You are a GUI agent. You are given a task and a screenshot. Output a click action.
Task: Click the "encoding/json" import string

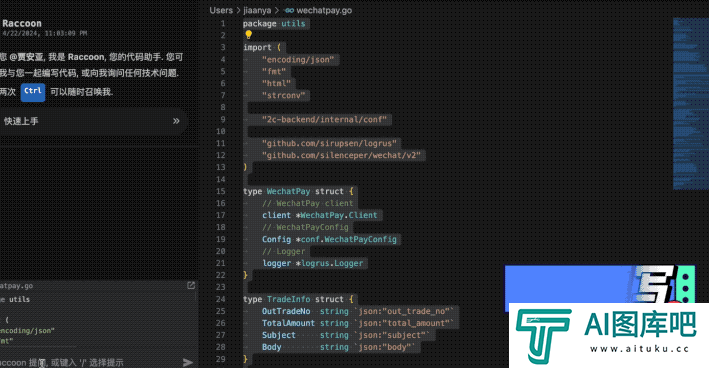[298, 60]
